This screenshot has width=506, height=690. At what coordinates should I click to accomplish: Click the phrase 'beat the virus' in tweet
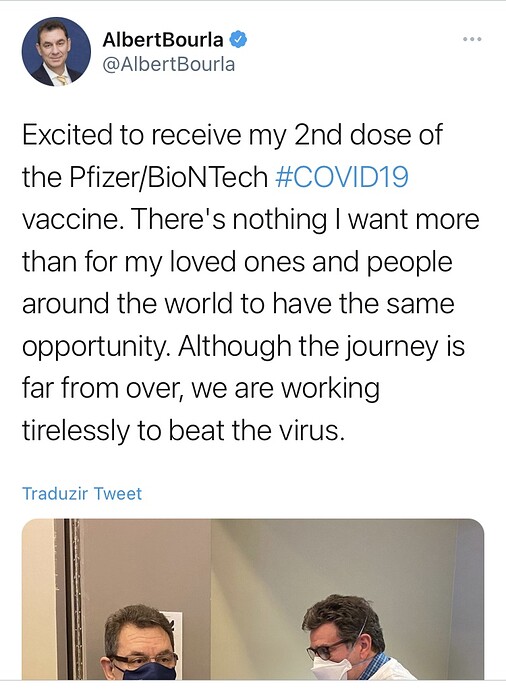point(256,430)
